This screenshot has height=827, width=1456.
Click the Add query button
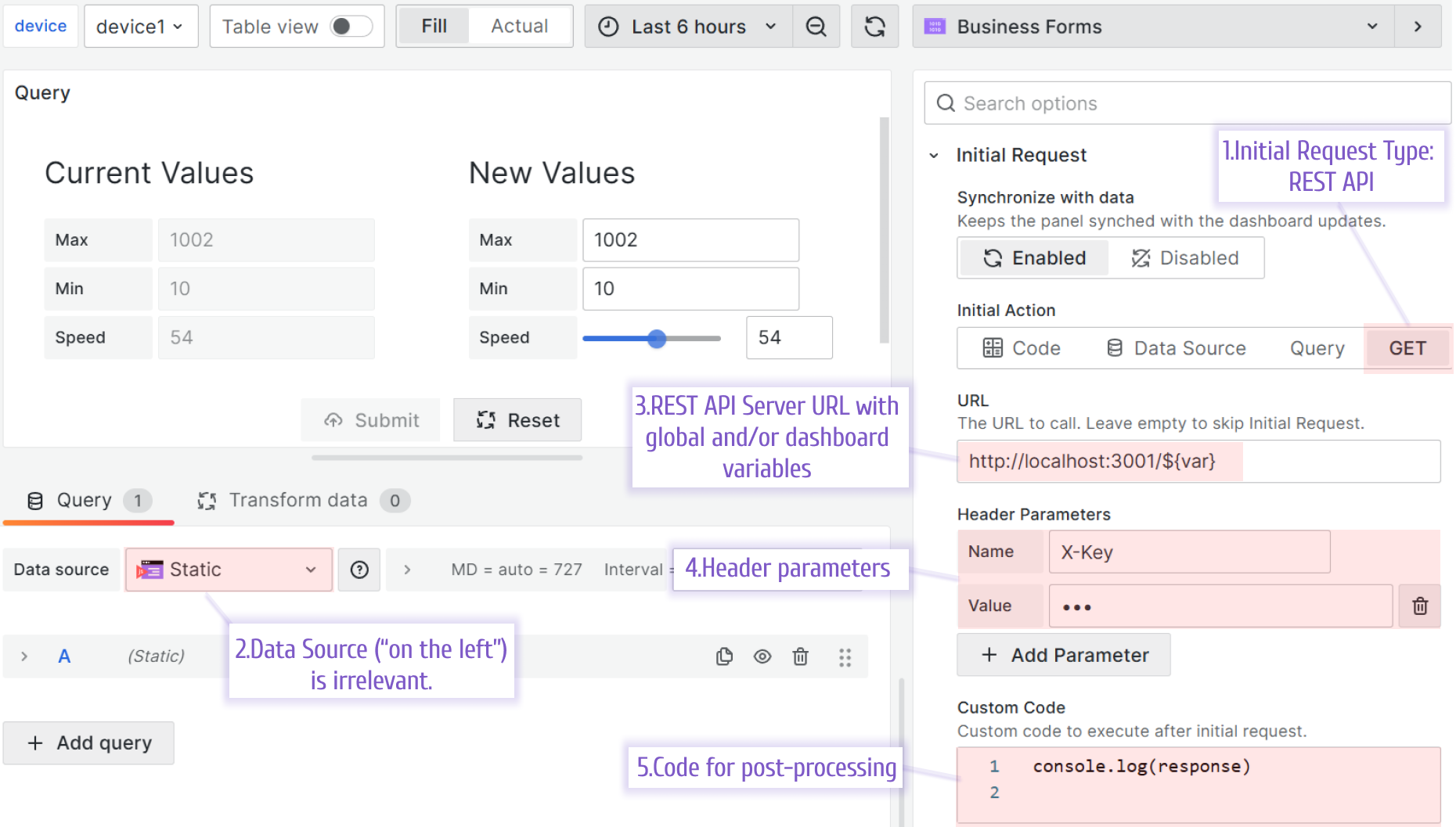tap(88, 743)
